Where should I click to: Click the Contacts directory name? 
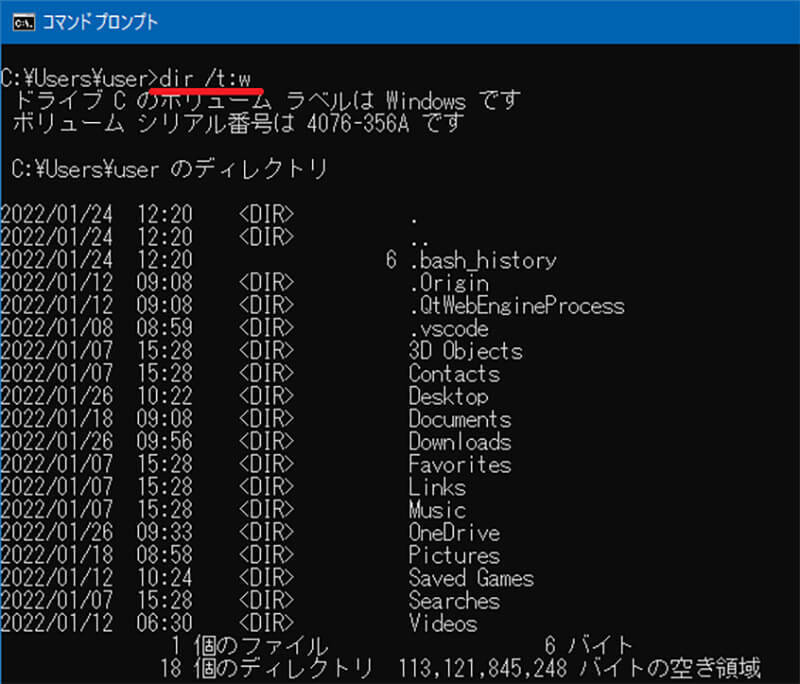point(454,374)
